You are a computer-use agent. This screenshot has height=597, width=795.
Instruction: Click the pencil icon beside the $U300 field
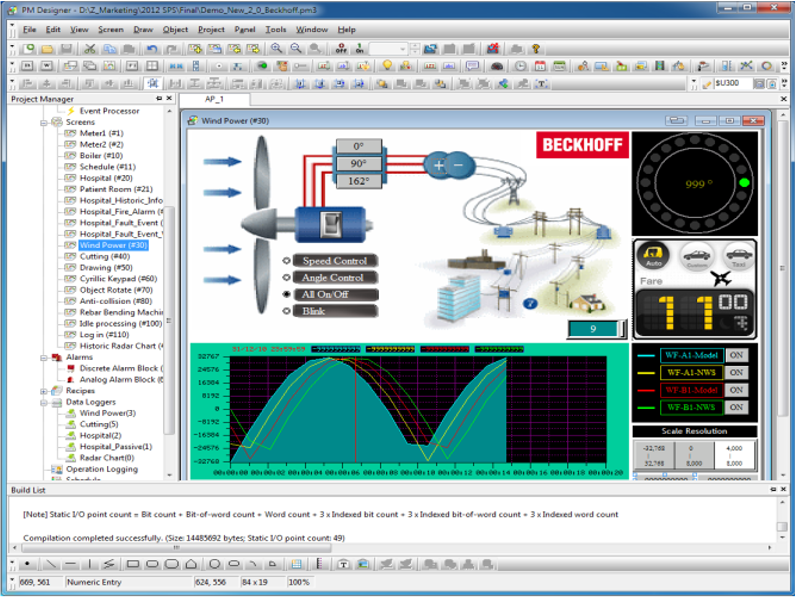pyautogui.click(x=707, y=84)
